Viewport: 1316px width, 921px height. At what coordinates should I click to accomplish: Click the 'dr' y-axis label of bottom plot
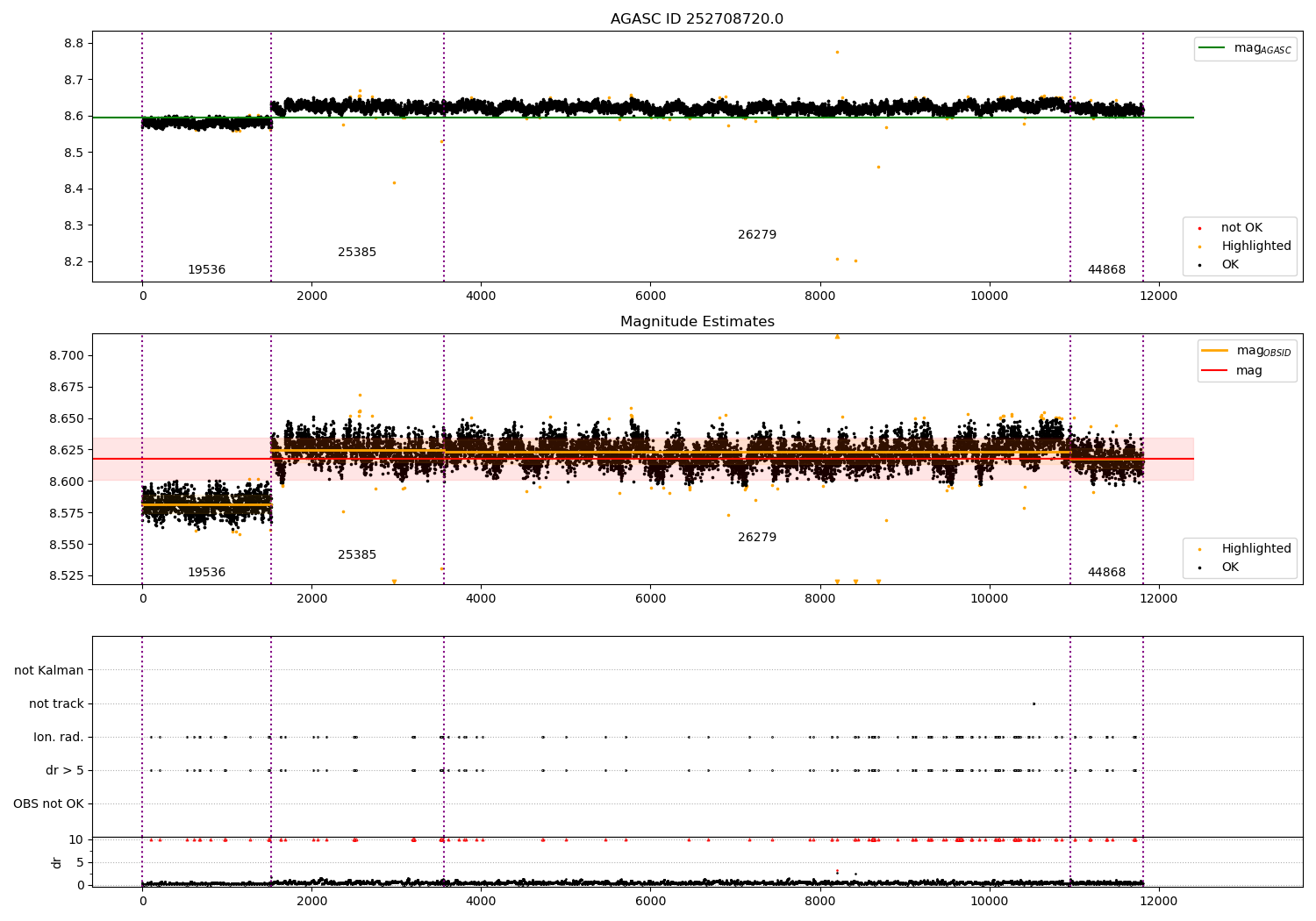[57, 862]
